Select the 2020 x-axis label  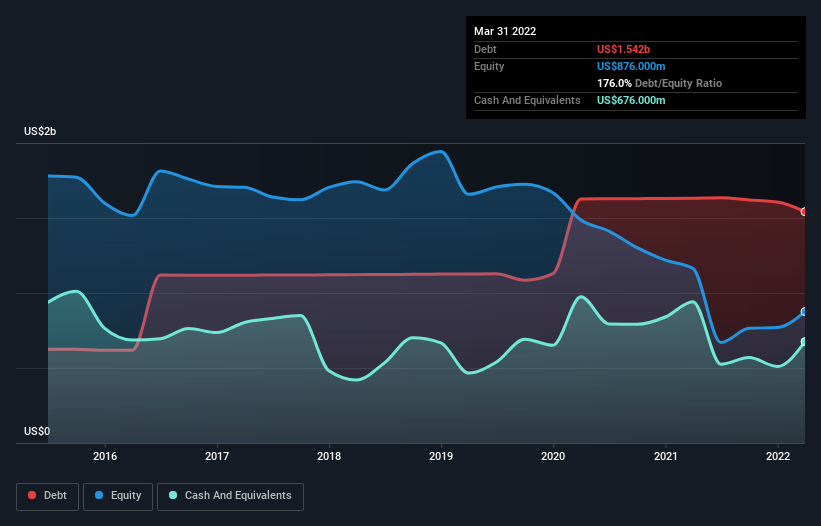(x=553, y=456)
